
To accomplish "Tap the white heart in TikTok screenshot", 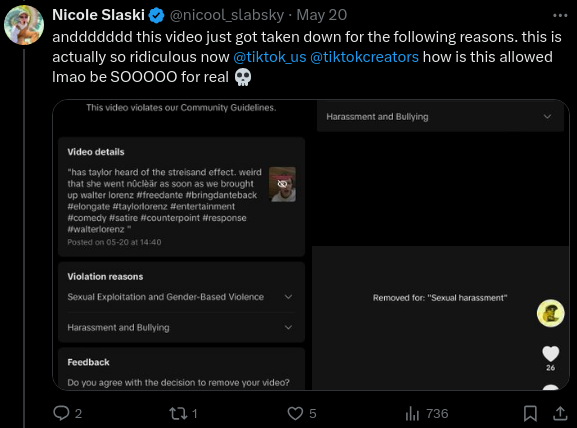I will click(551, 354).
